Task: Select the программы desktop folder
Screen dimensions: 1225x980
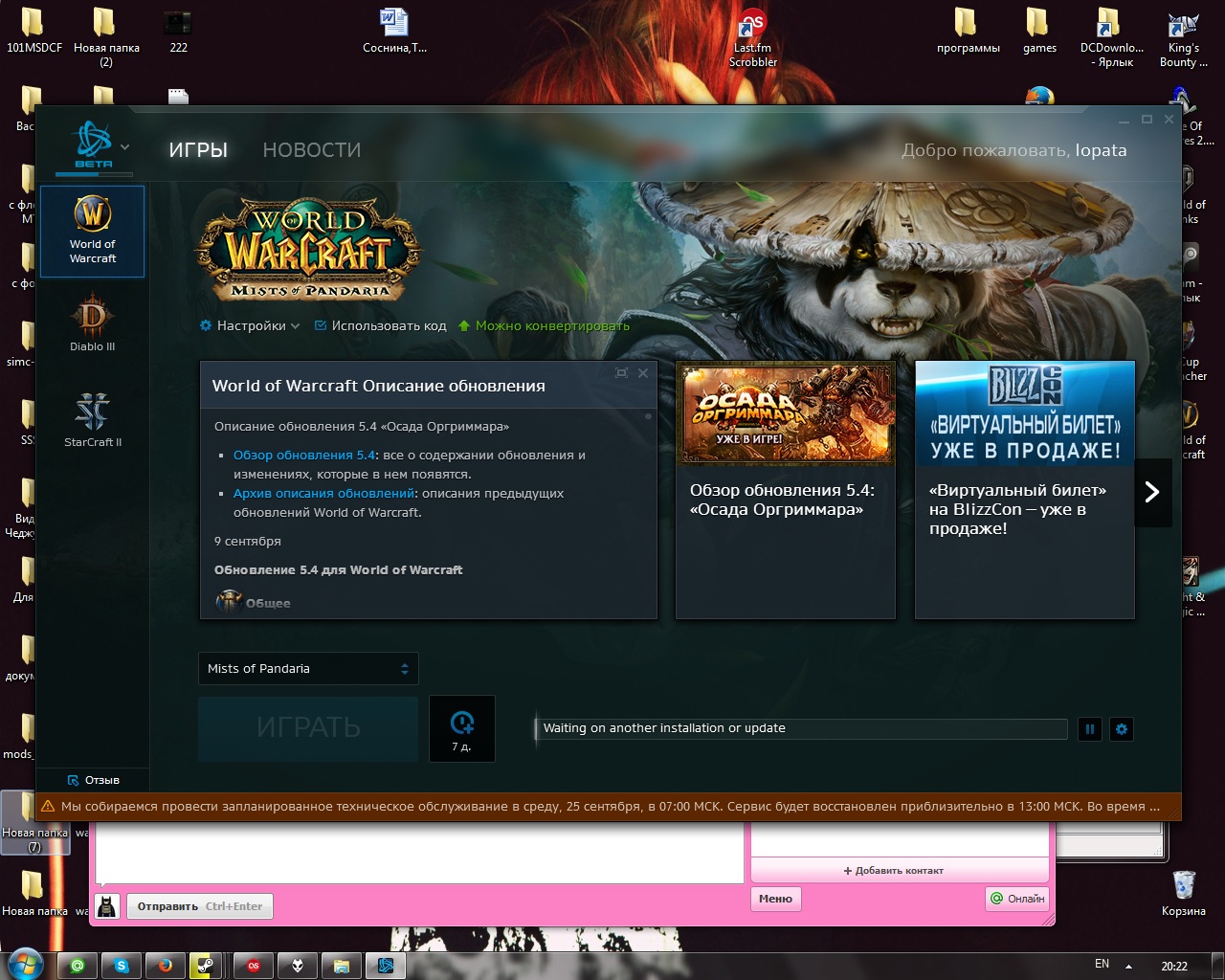Action: 968,30
